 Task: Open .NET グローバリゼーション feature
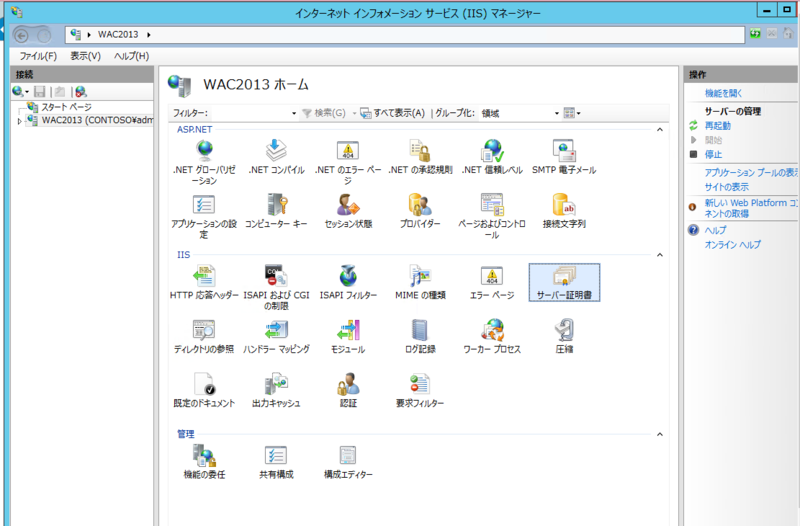pyautogui.click(x=204, y=162)
